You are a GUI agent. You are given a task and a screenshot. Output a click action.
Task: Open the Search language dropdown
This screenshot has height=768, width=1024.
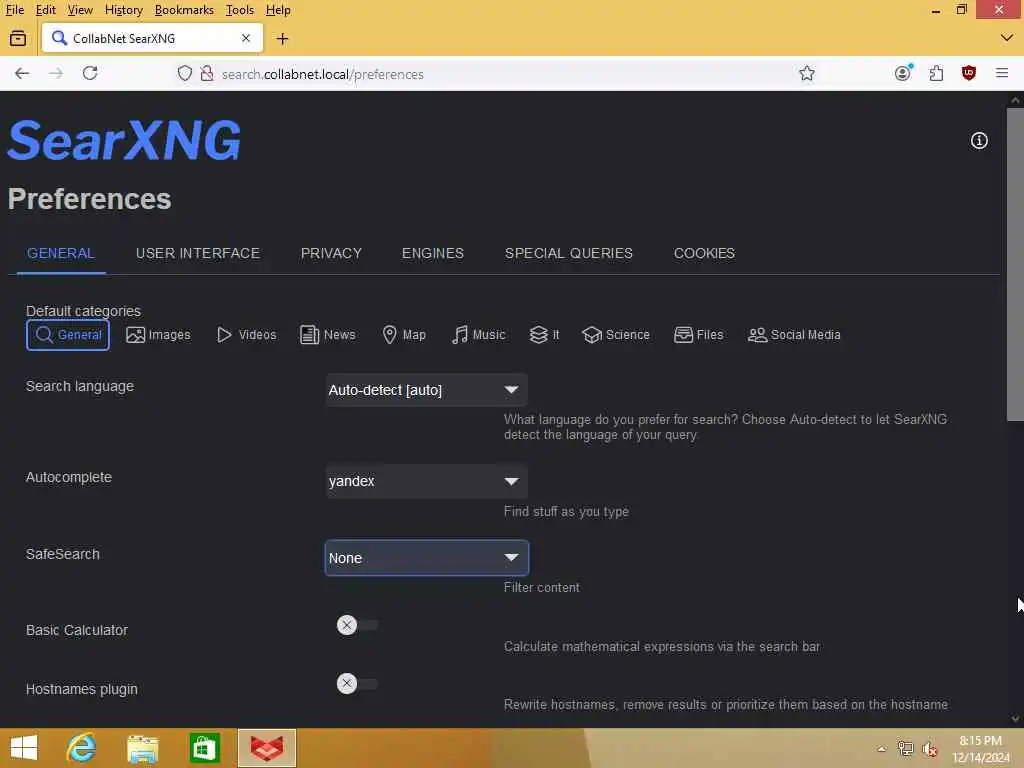[426, 390]
